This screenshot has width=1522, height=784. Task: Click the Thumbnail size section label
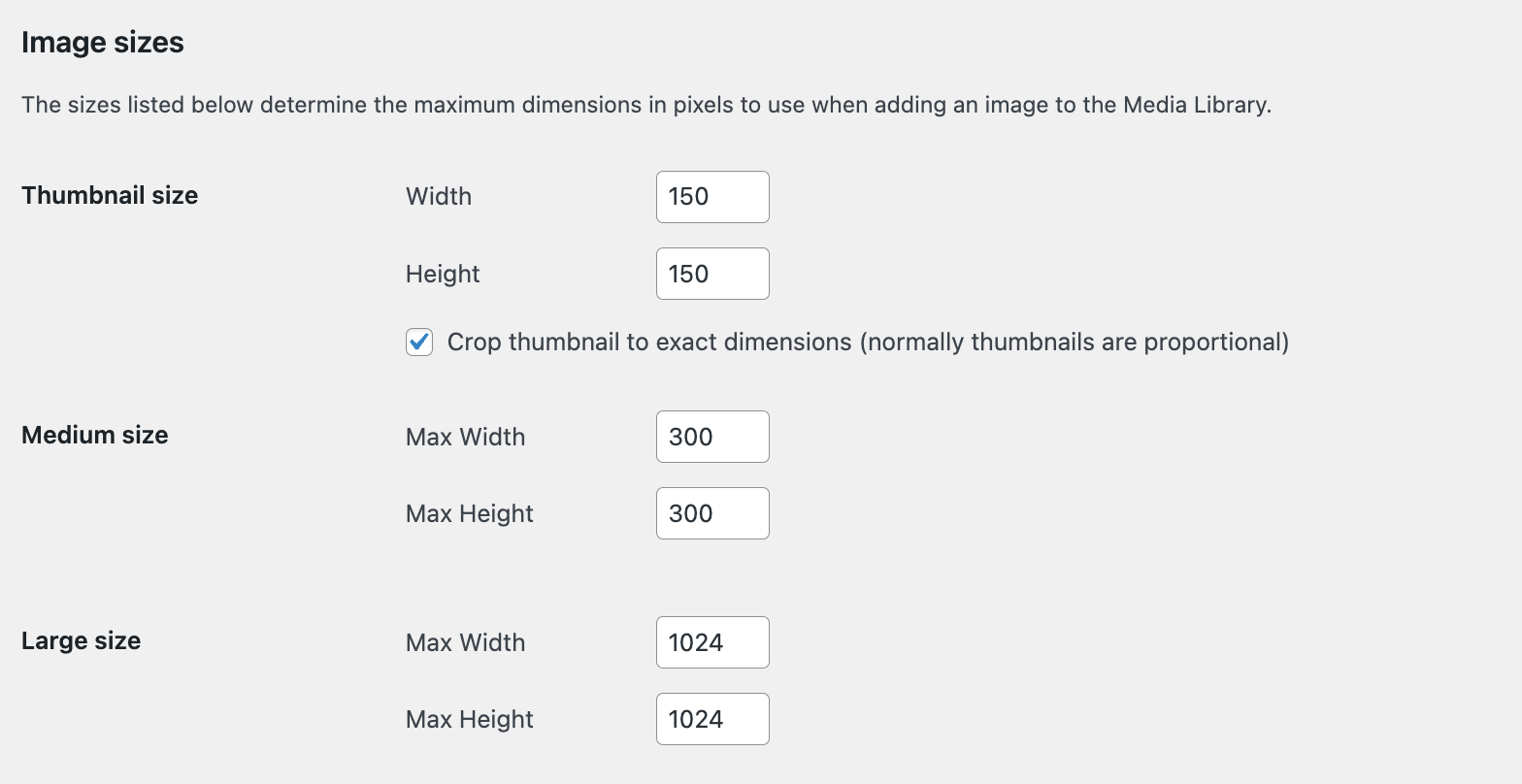coord(109,195)
